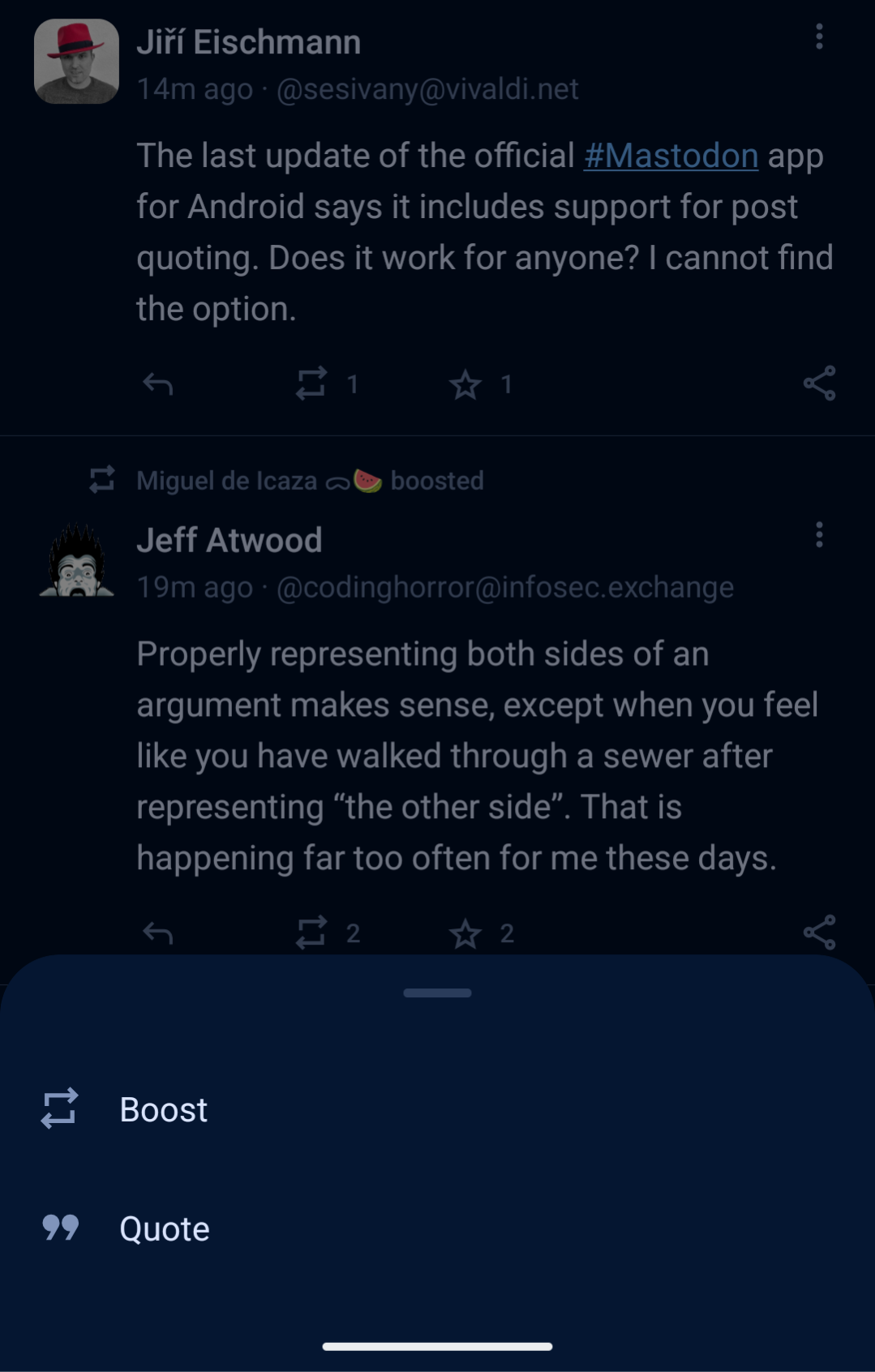Open more options for Jiří Eischmann's post
The height and width of the screenshot is (1372, 875).
(819, 36)
